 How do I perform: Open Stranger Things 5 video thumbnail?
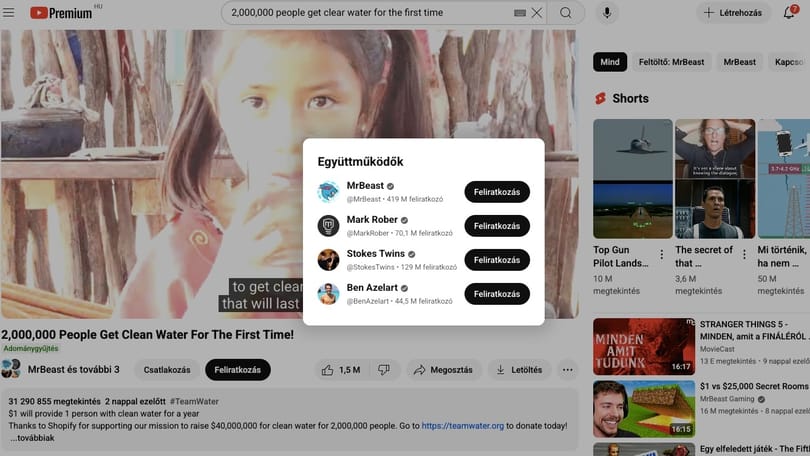point(644,347)
